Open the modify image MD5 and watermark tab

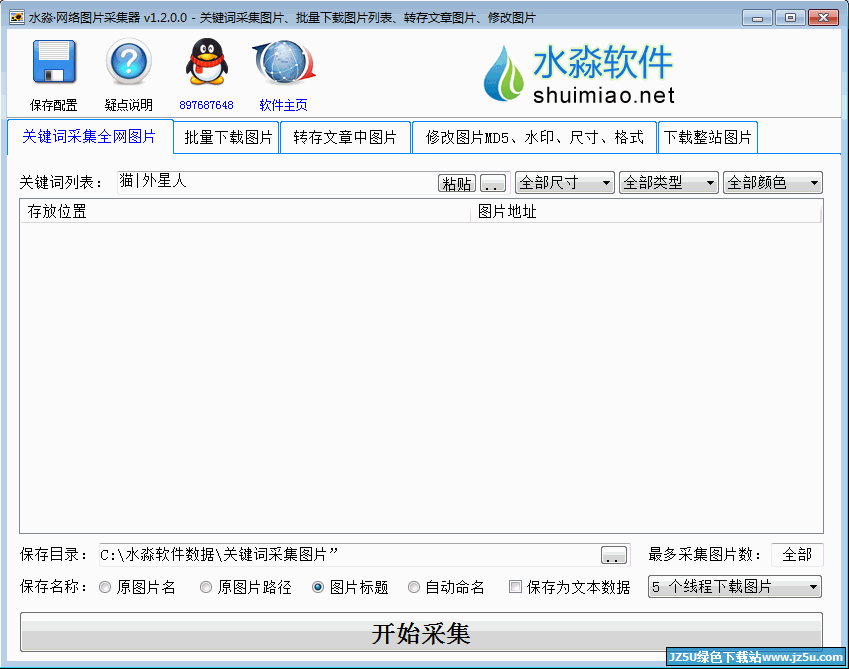[534, 138]
